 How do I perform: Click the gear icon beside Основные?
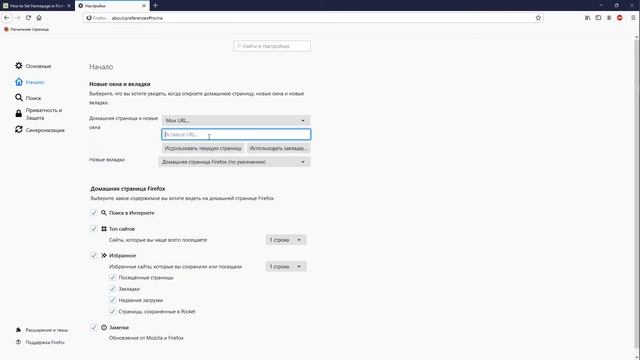point(19,65)
